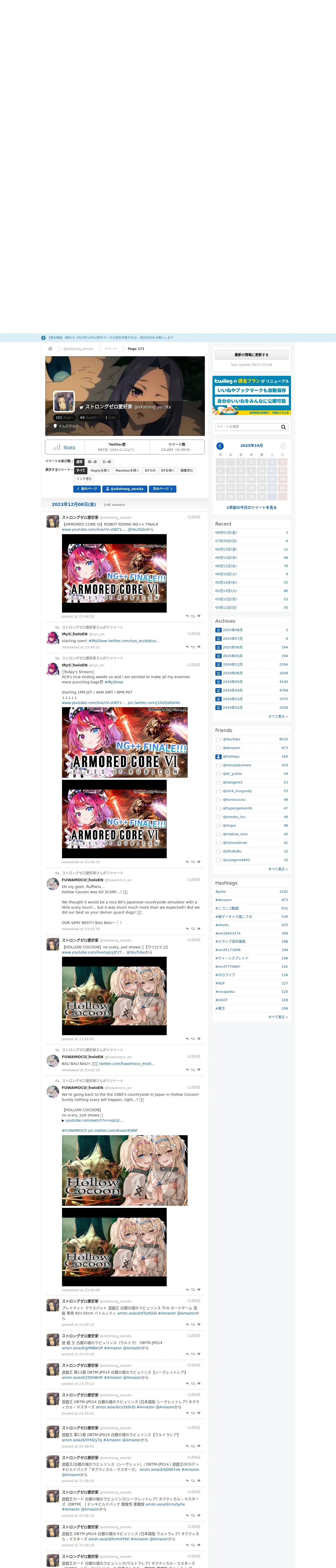Enable the RTを除く filter
336x1568 pixels.
click(168, 470)
